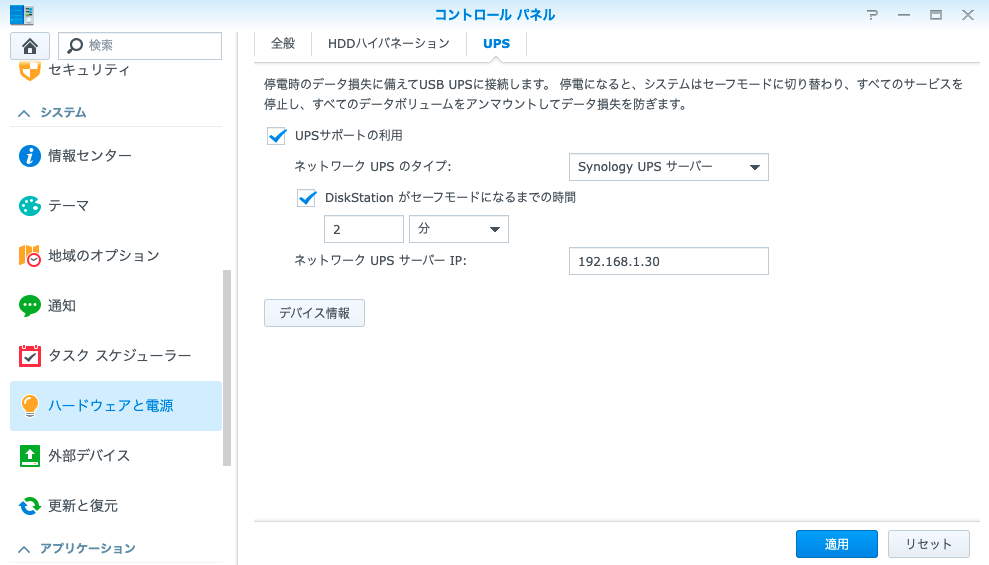Screen dimensions: 989x565
Task: Click the デバイス情報 button
Action: coord(314,313)
